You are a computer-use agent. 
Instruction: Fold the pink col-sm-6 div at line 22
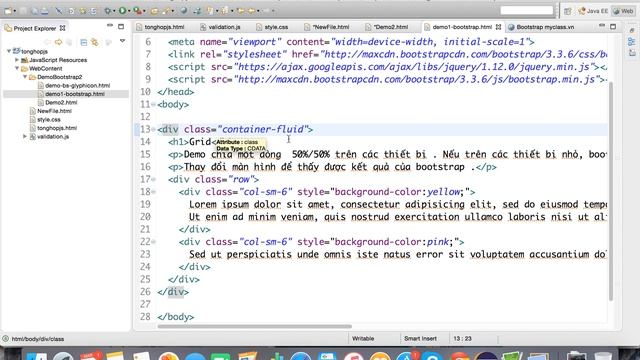154,242
